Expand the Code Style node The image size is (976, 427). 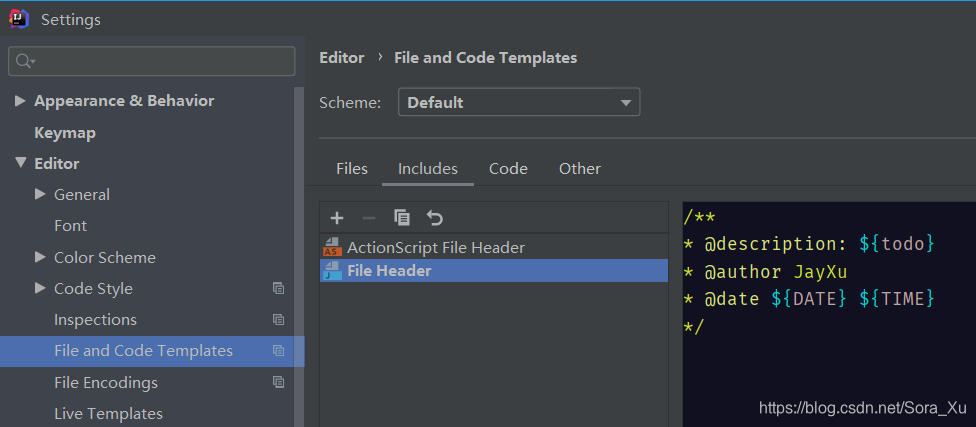40,288
